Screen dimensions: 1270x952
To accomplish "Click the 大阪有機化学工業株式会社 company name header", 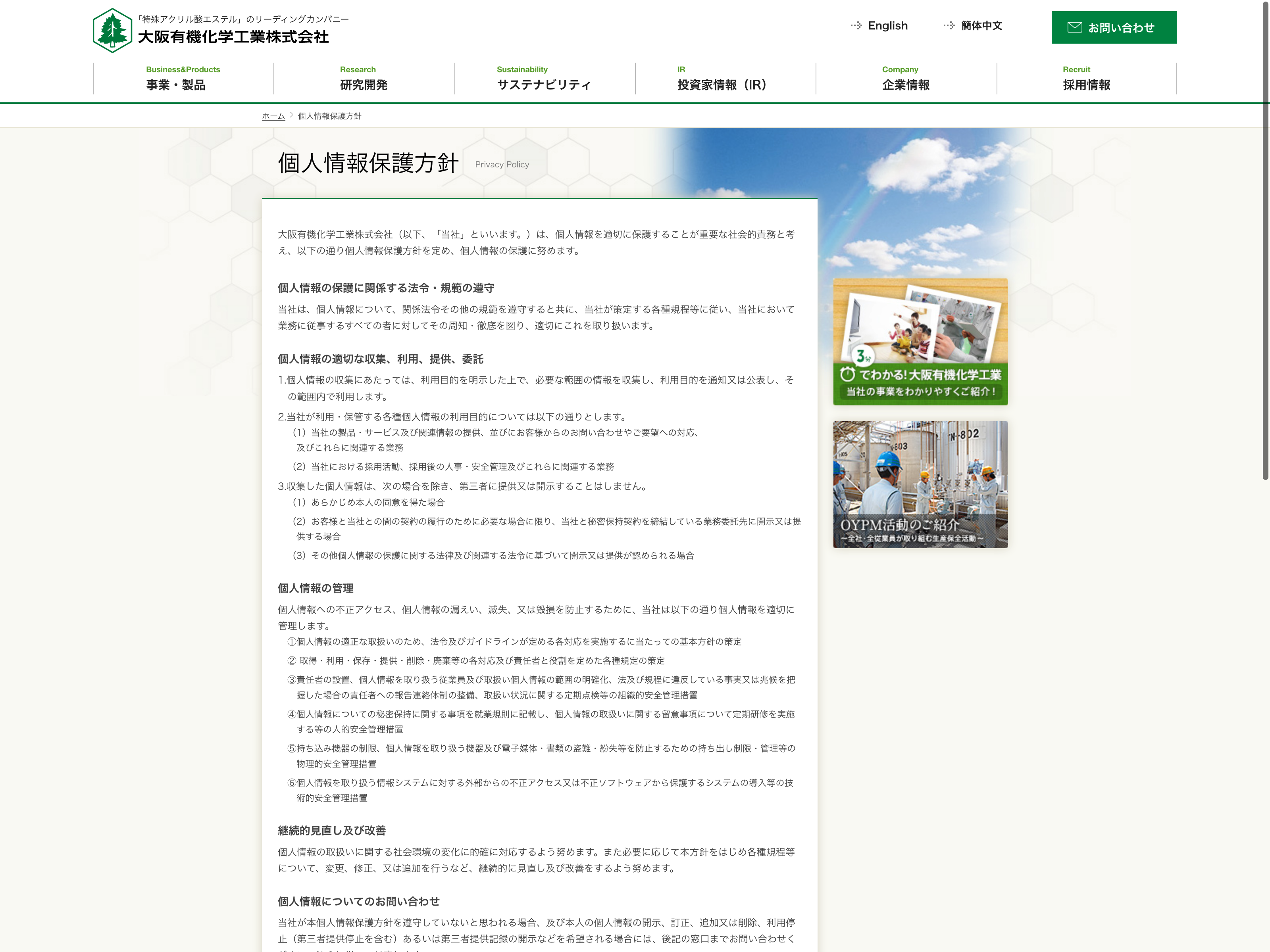I will click(x=233, y=37).
